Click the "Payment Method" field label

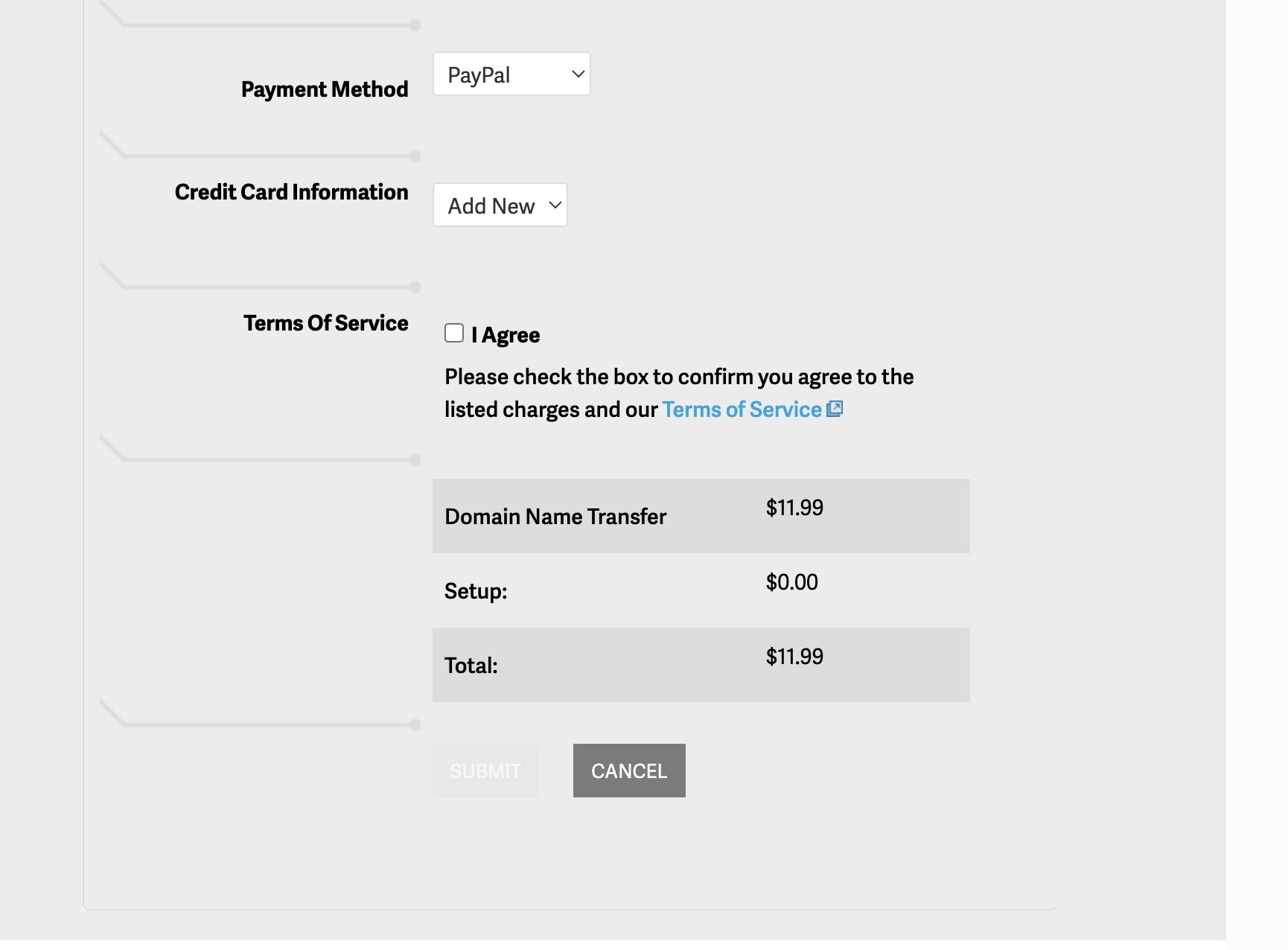pyautogui.click(x=325, y=89)
